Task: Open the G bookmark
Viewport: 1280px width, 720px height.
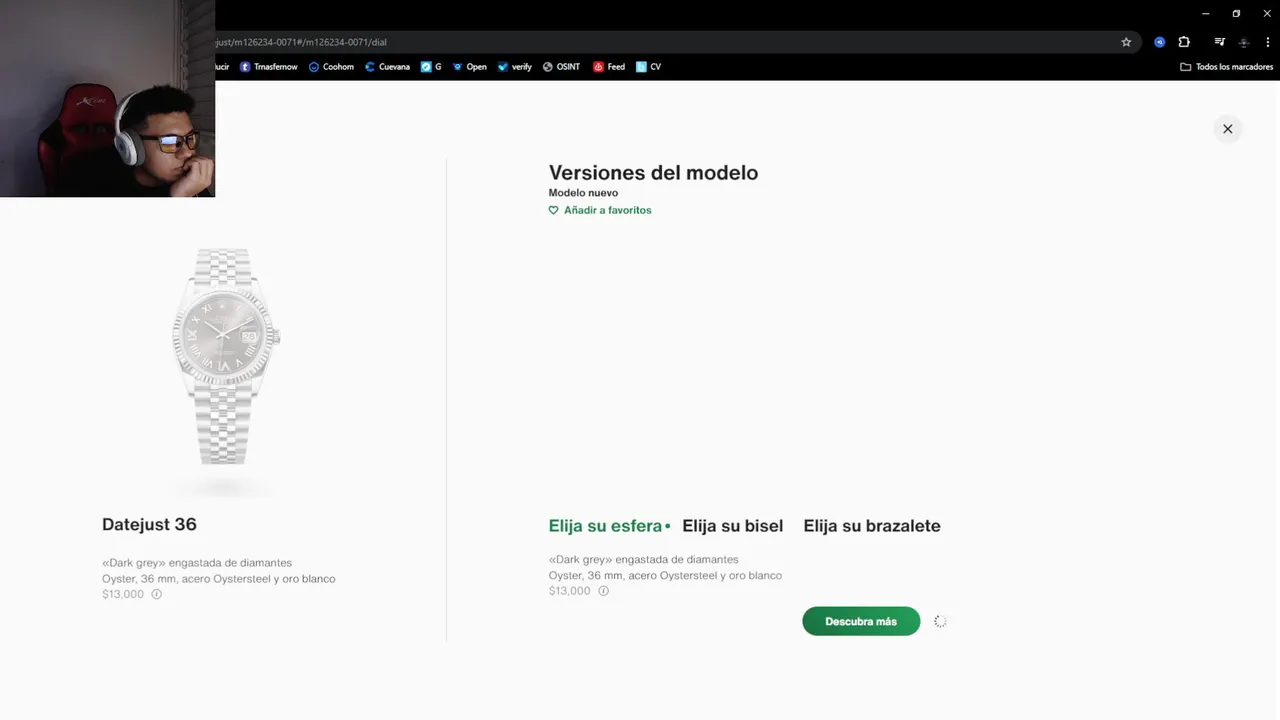Action: (x=431, y=67)
